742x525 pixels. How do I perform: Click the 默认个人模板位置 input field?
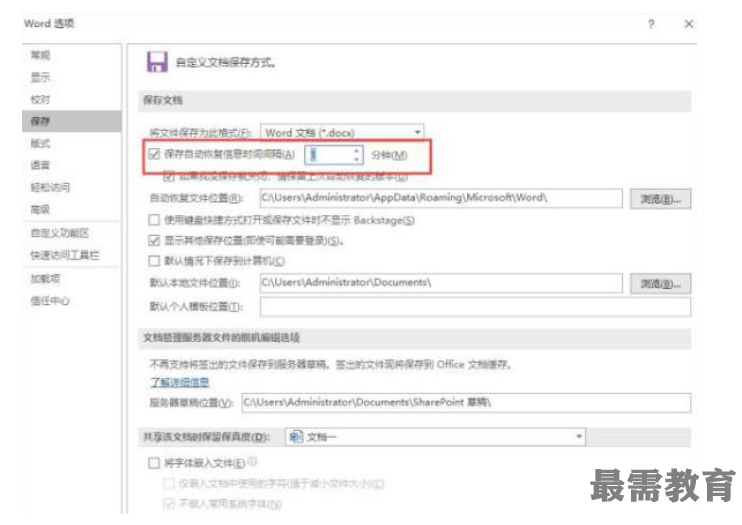point(475,307)
